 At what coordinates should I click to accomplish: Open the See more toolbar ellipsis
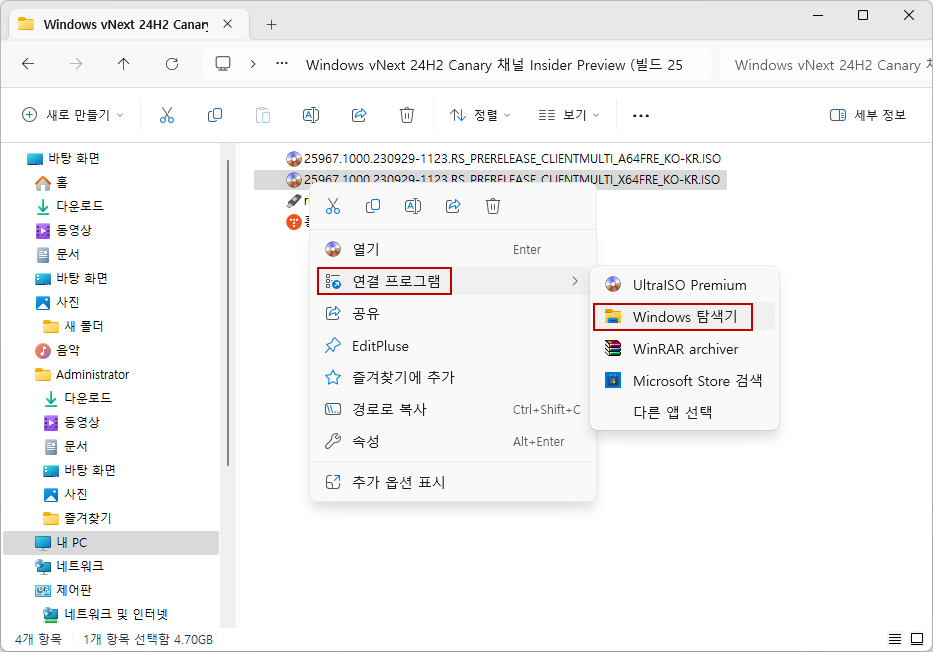pos(641,115)
